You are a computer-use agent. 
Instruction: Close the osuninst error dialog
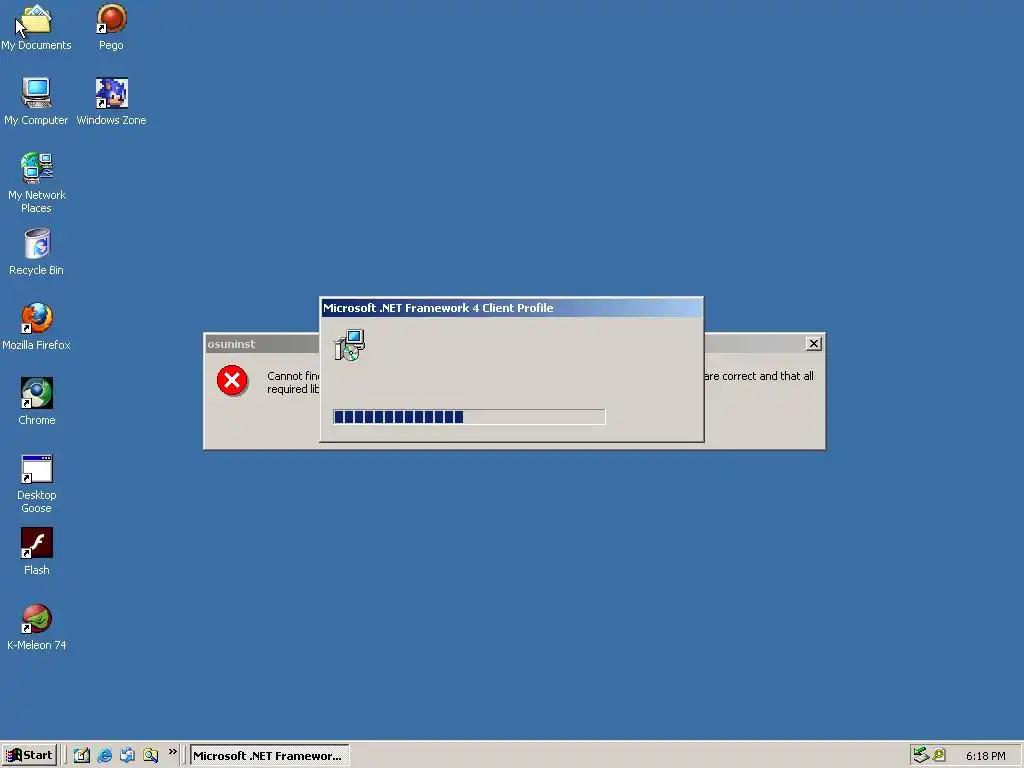tap(814, 344)
